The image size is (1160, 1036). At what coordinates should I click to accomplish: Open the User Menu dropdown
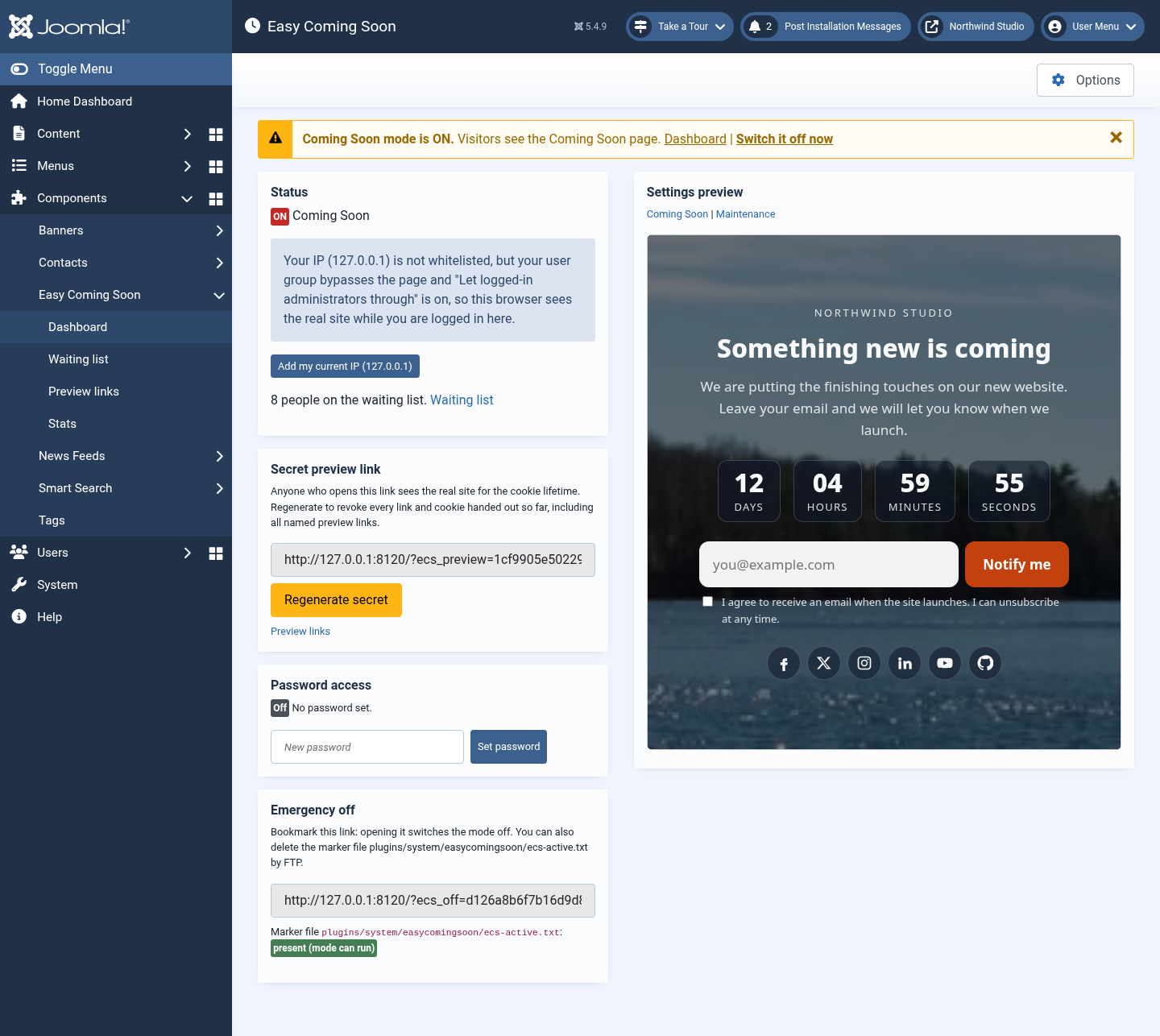coord(1092,27)
